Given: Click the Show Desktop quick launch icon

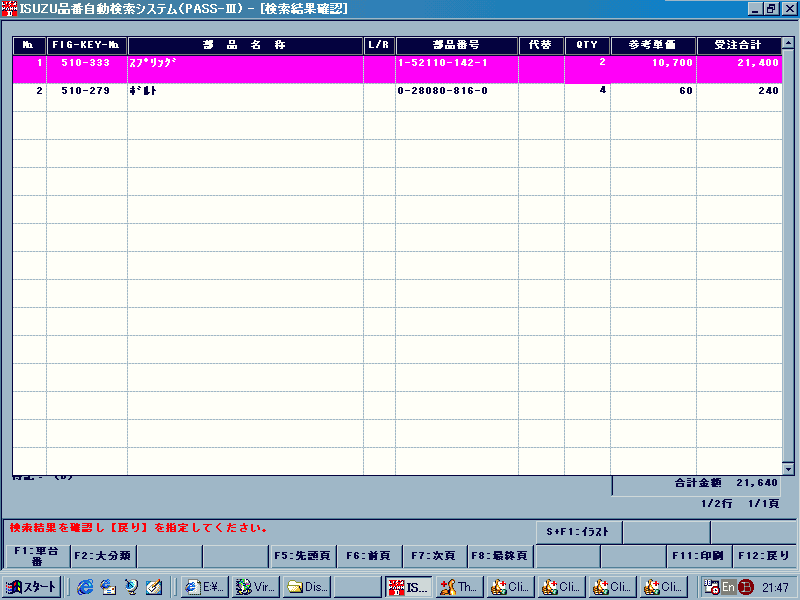Looking at the screenshot, I should 132,587.
